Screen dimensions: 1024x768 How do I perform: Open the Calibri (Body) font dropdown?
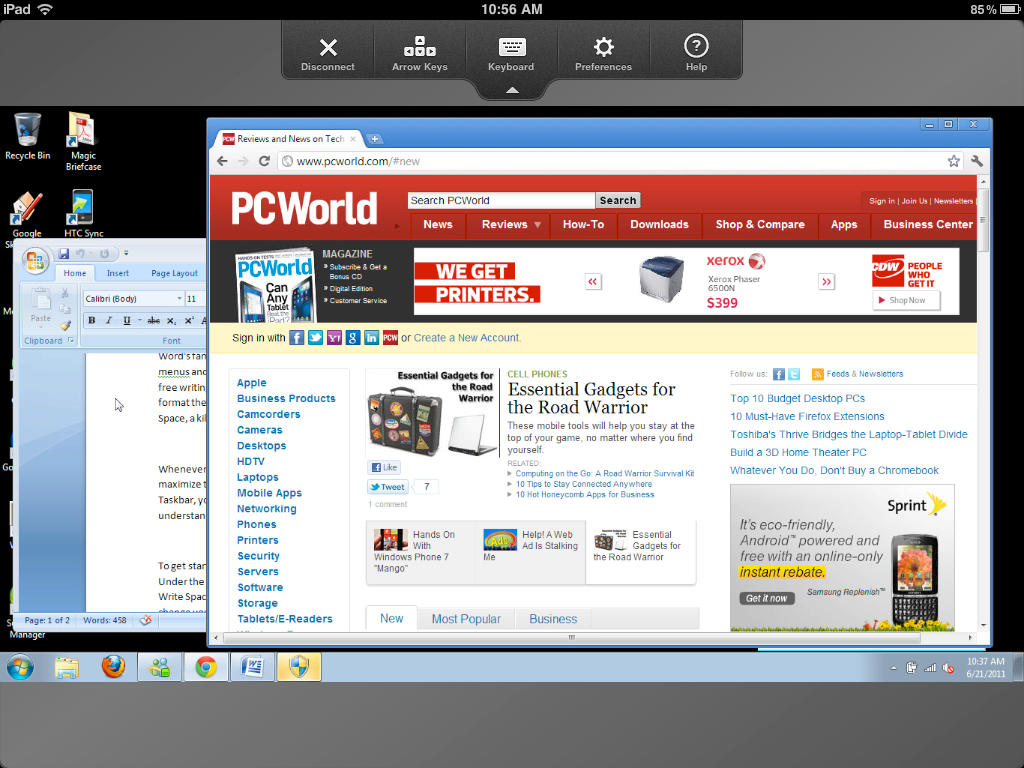coord(179,298)
